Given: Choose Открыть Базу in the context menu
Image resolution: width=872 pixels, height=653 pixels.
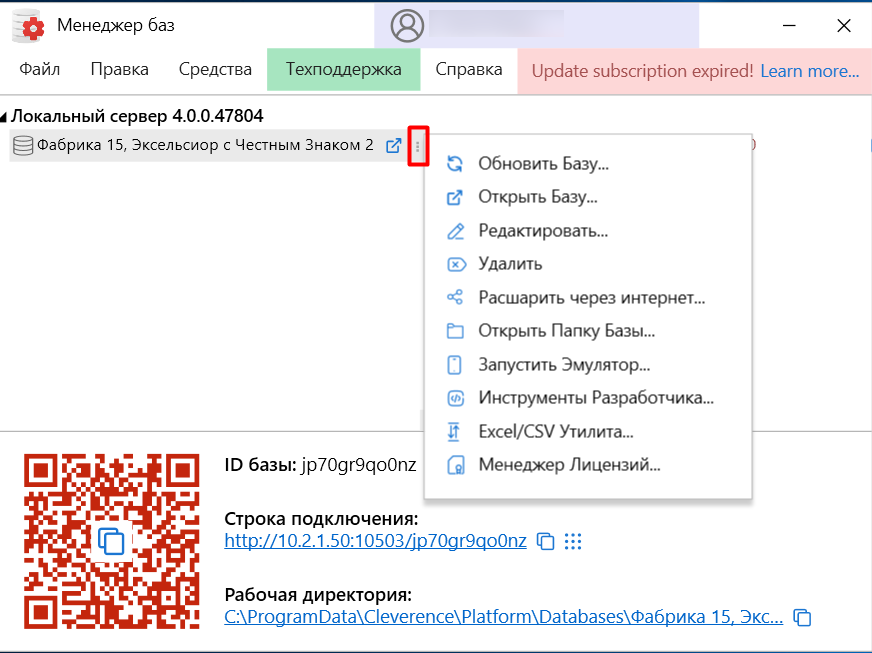Looking at the screenshot, I should pos(537,197).
